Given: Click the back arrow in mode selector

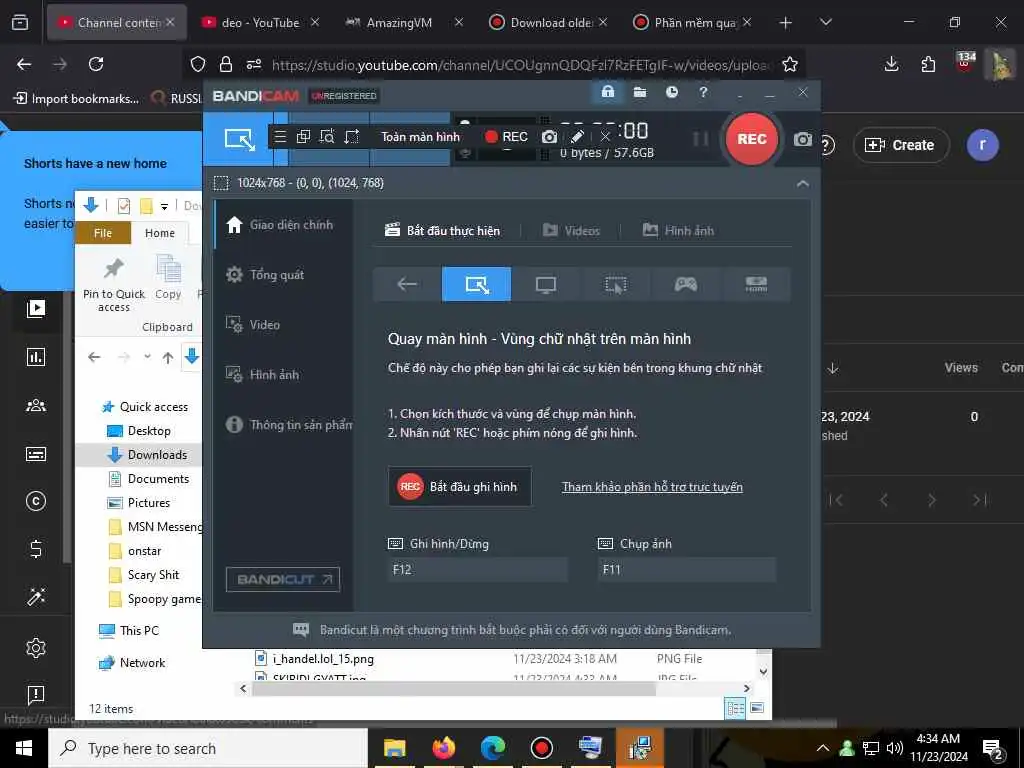Looking at the screenshot, I should (407, 284).
